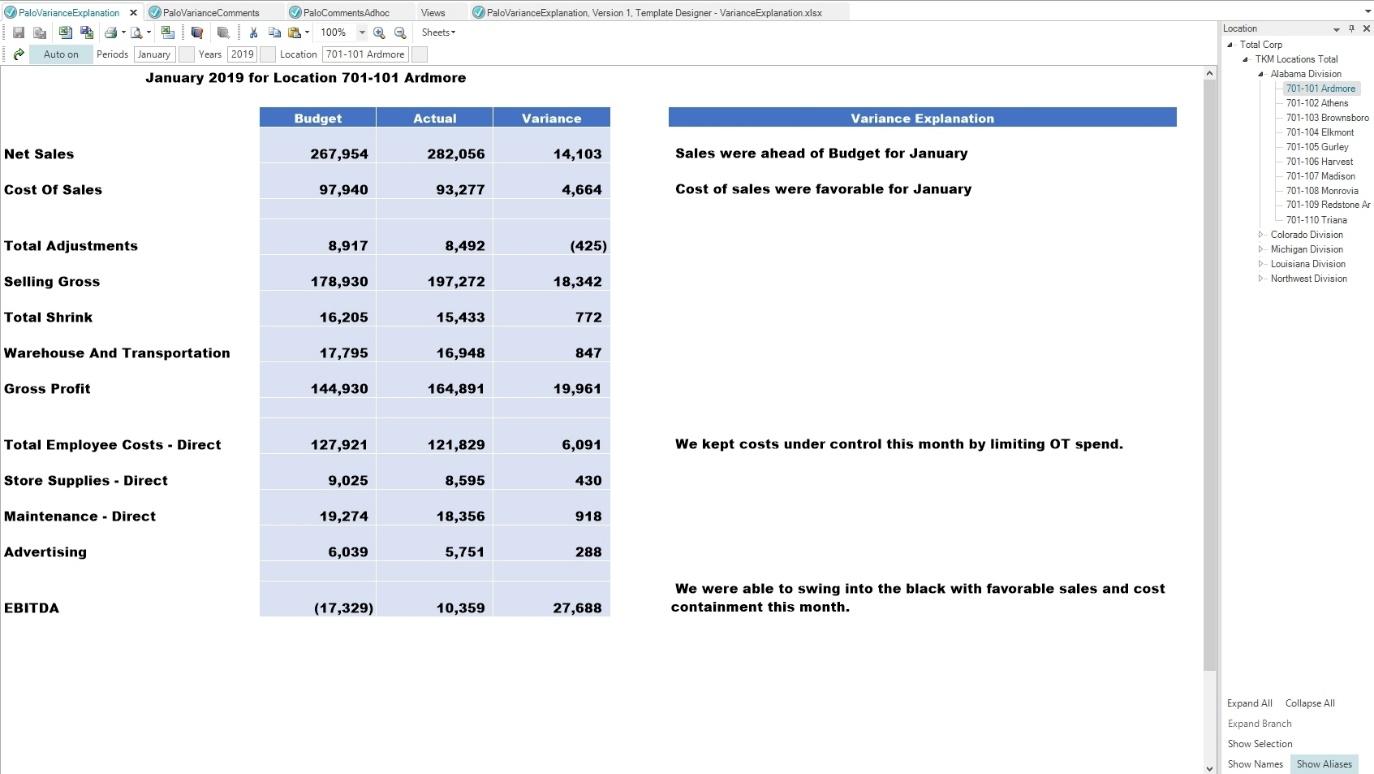
Task: Click Expand Branch link
Action: 1260,723
